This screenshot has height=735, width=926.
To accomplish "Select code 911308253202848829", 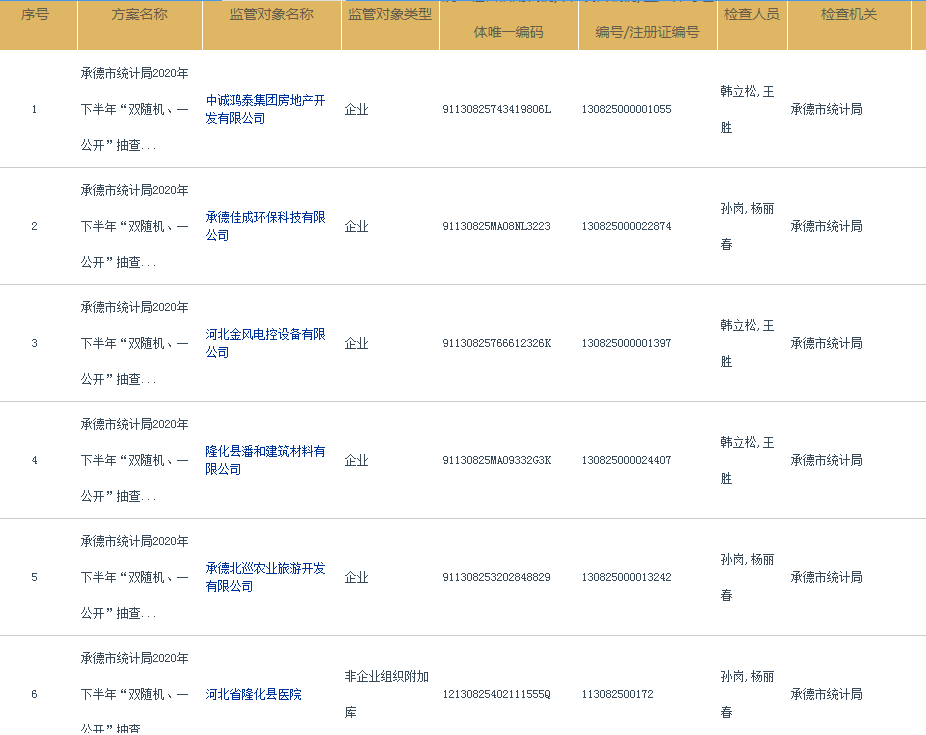I will (x=497, y=577).
